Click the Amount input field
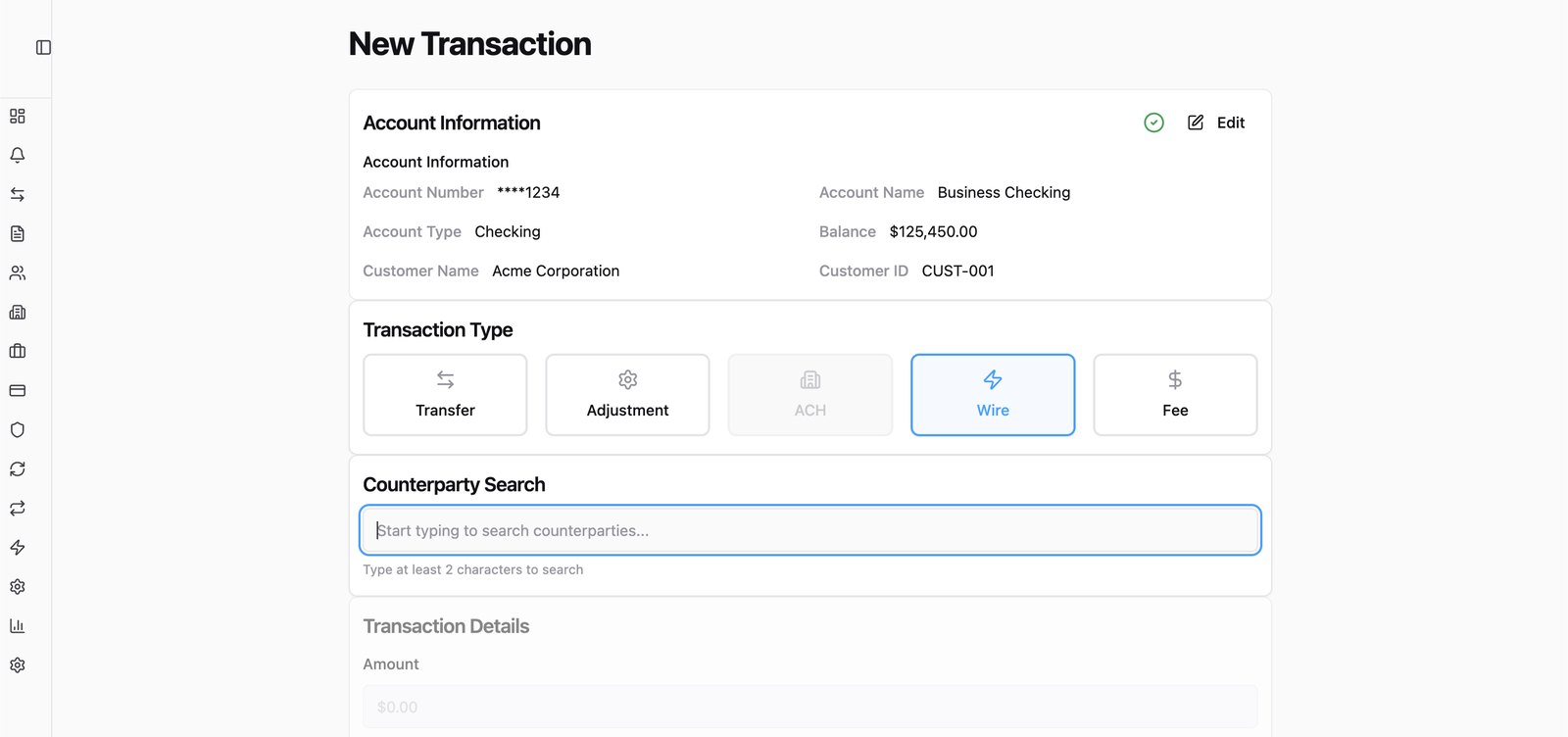 pyautogui.click(x=810, y=707)
